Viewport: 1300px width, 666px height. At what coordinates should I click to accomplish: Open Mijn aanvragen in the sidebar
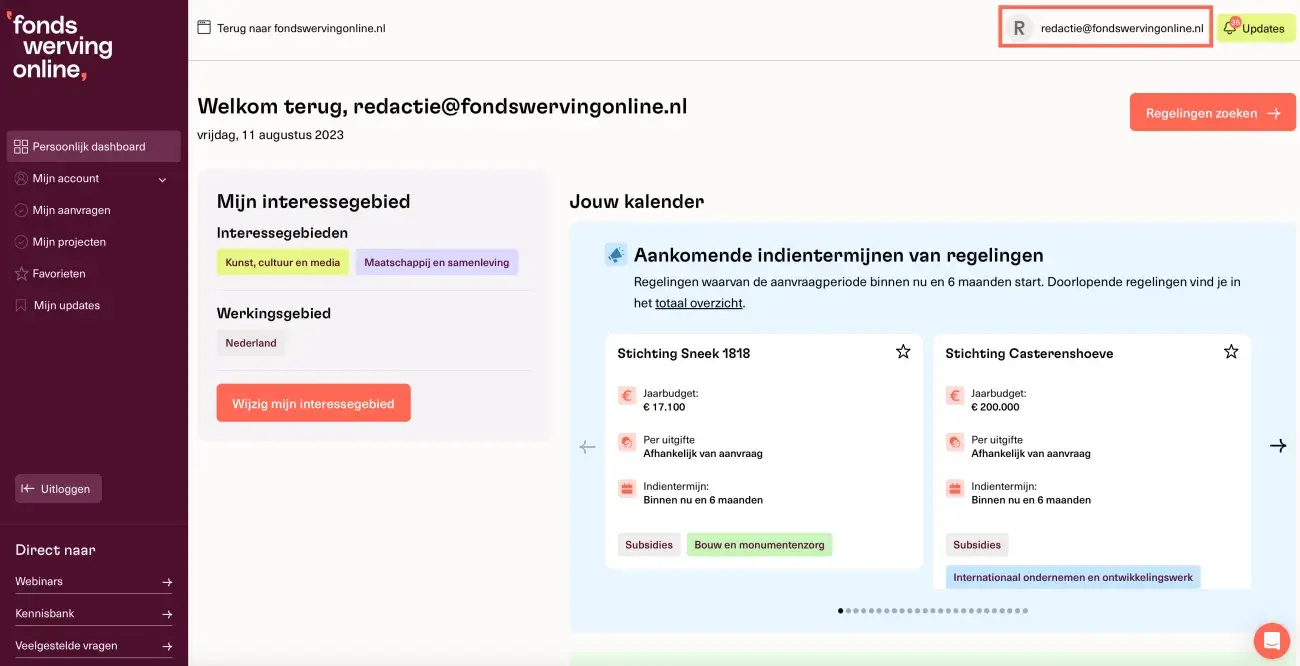[71, 210]
